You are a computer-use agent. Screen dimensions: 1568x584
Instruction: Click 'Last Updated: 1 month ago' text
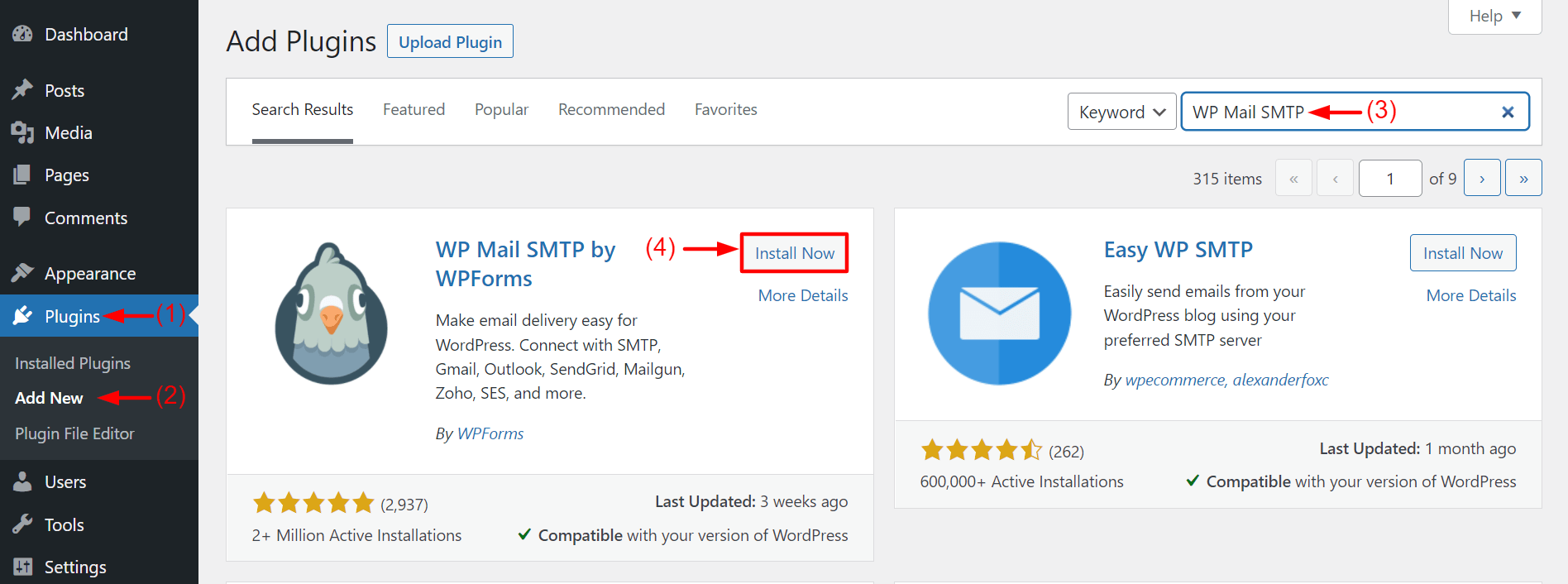(1417, 448)
